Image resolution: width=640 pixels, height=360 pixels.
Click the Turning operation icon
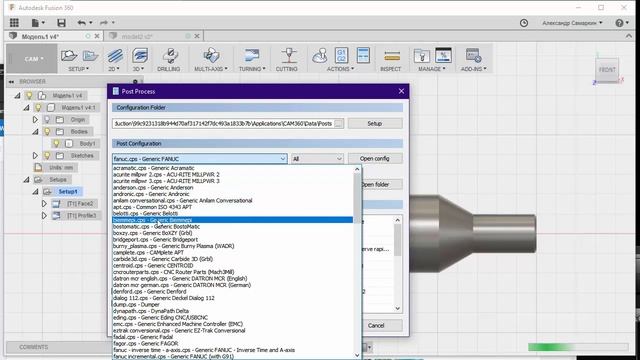[x=252, y=56]
